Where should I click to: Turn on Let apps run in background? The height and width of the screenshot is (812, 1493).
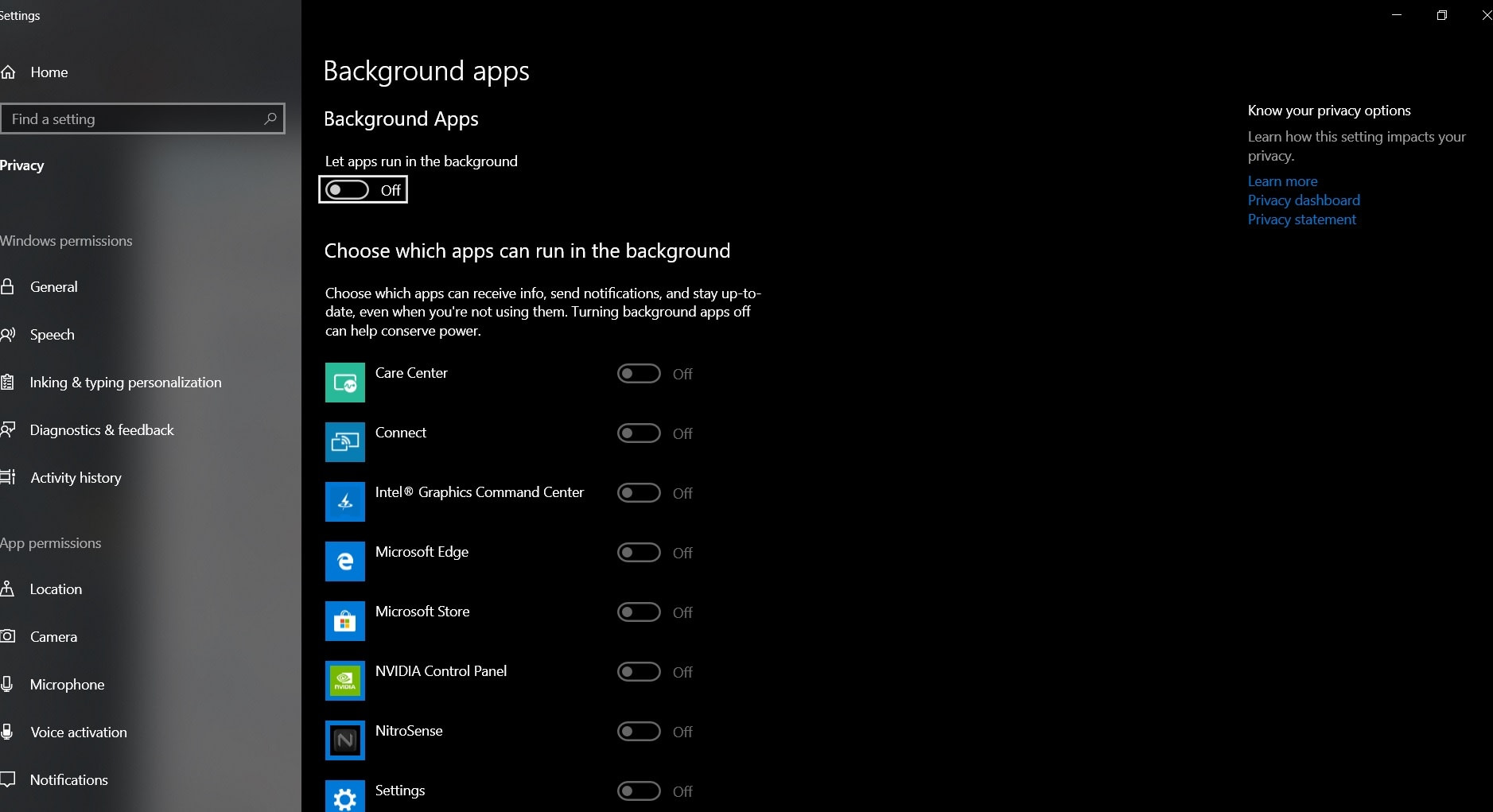coord(348,190)
